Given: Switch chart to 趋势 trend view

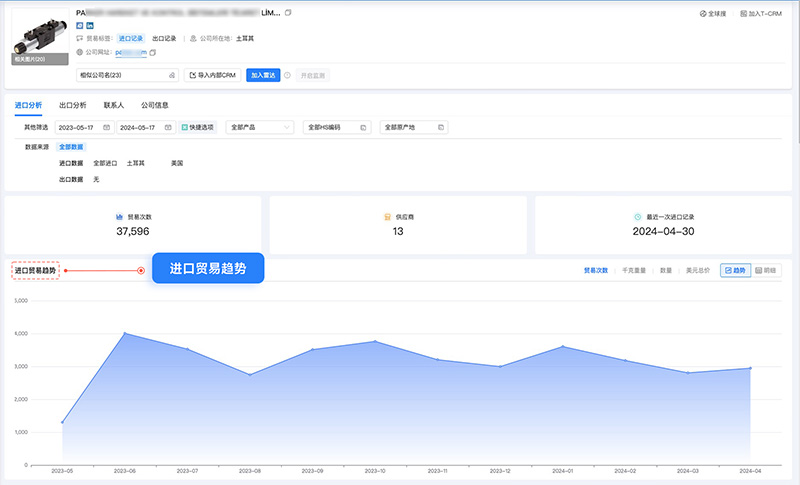Looking at the screenshot, I should coord(735,270).
